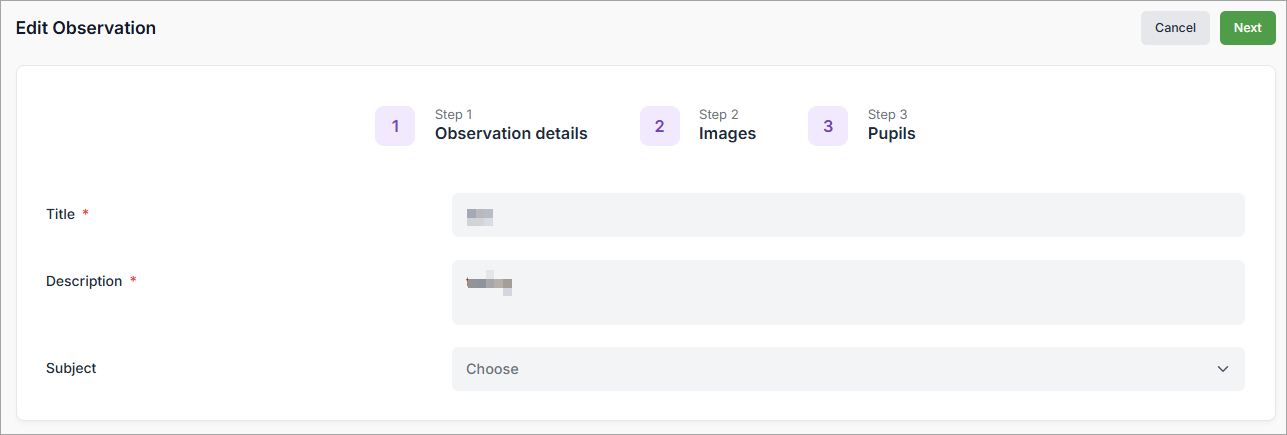
Task: Click the Subject field label
Action: 71,368
